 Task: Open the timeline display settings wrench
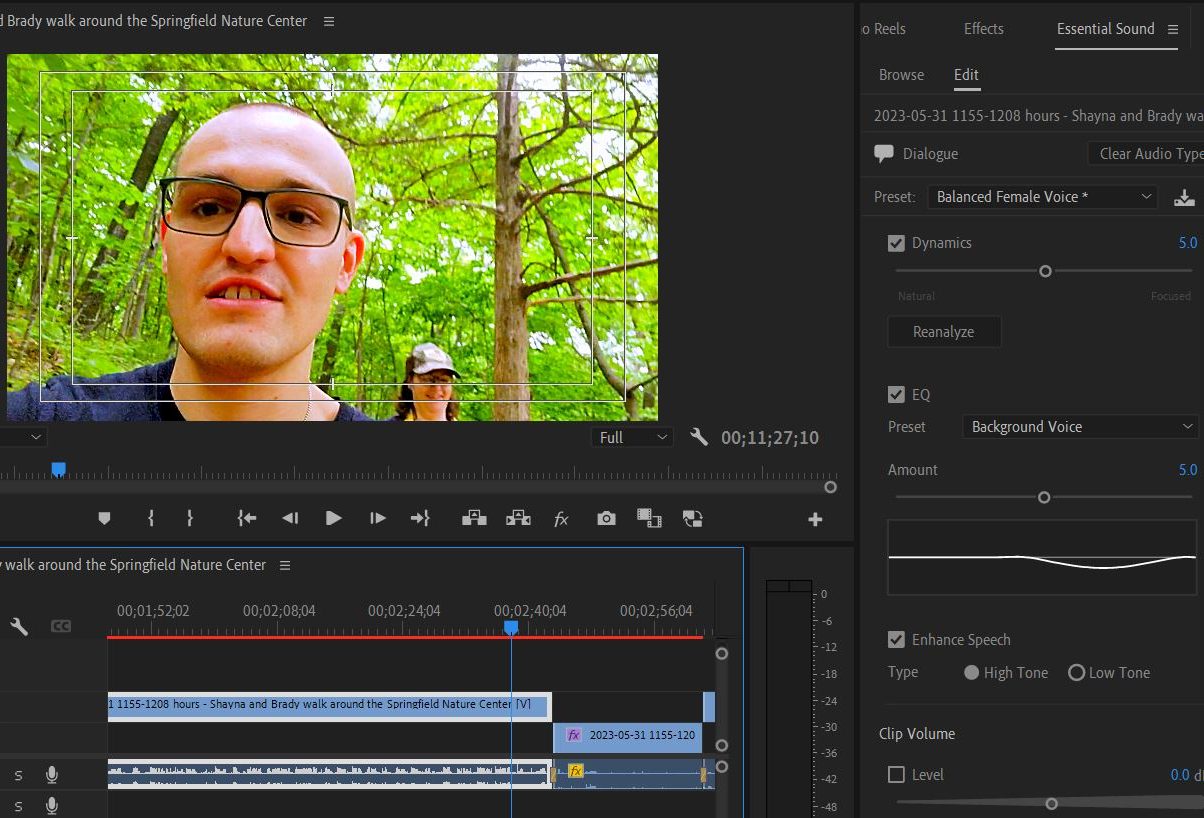pos(19,626)
